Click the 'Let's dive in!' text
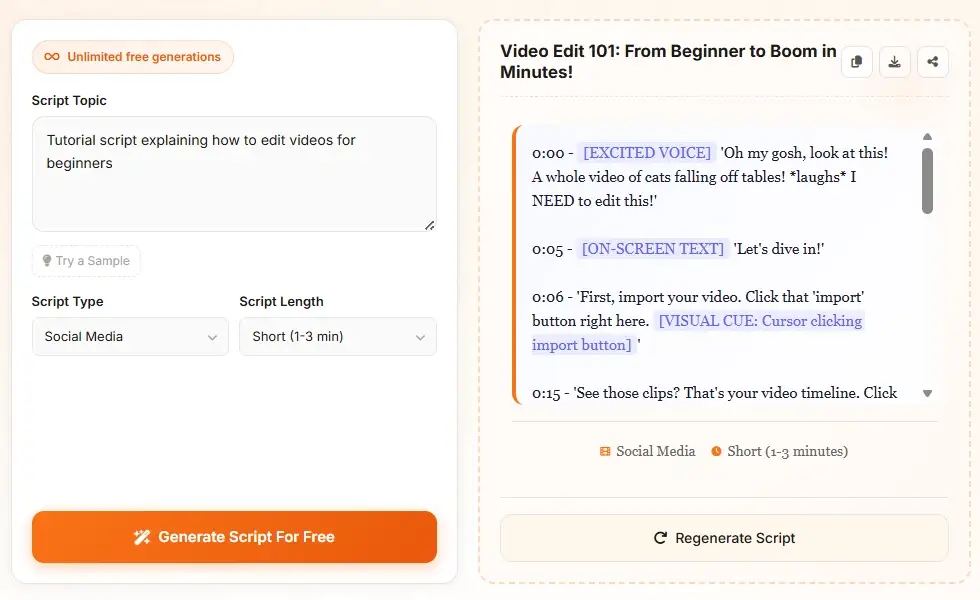Viewport: 980px width, 600px height. (x=779, y=249)
